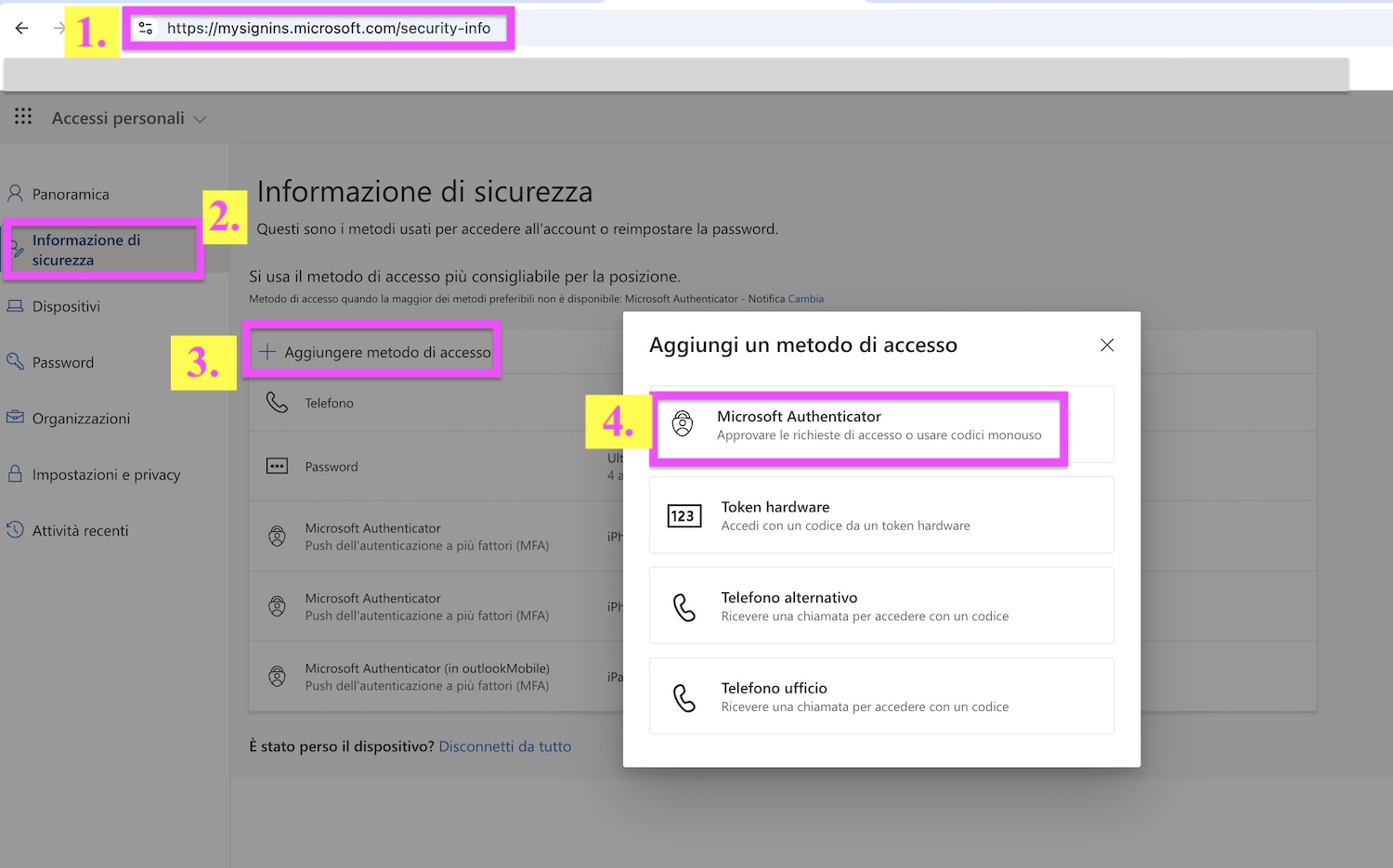
Task: Click the Microsoft Authenticator icon in dialog
Action: tap(683, 424)
